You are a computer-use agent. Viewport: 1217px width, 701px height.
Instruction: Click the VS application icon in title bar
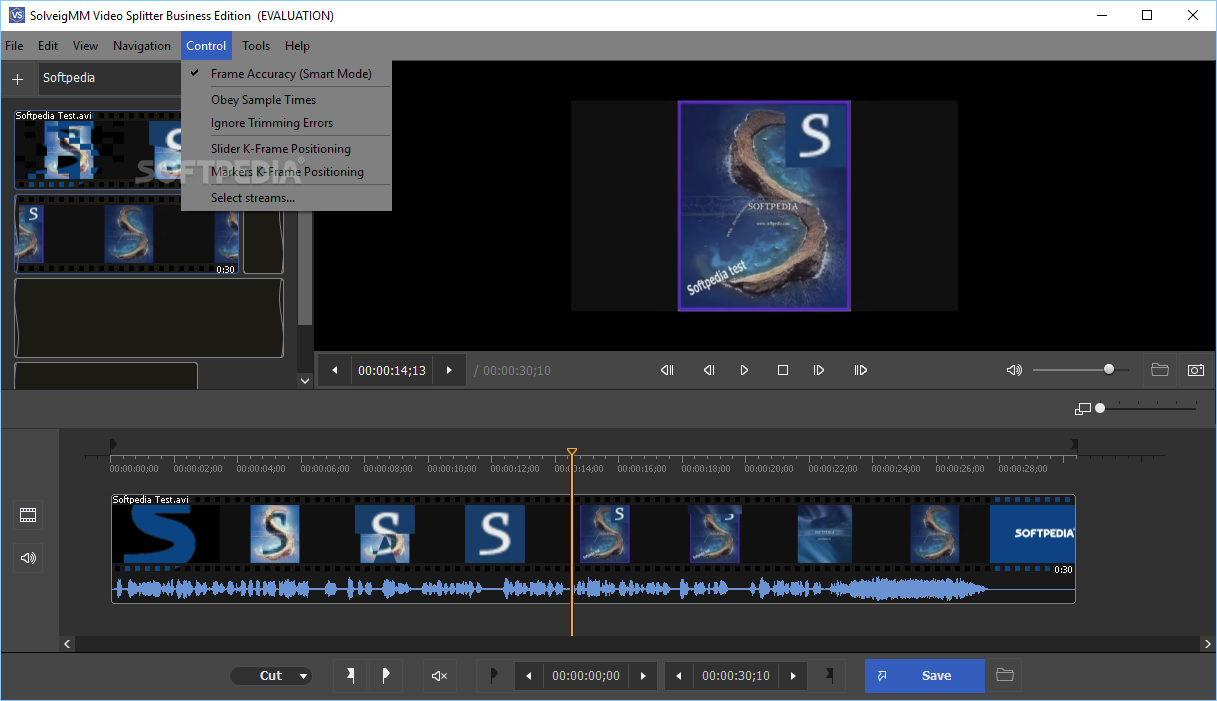point(16,15)
